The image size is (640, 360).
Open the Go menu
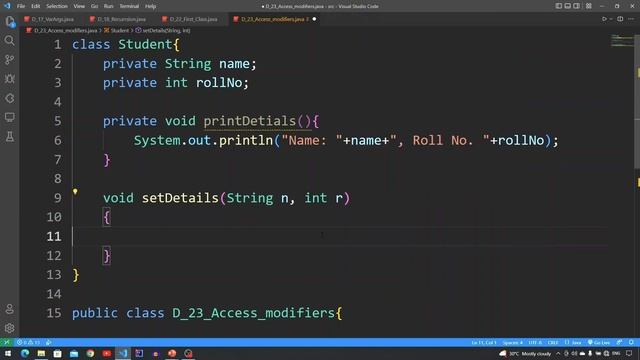[94, 6]
